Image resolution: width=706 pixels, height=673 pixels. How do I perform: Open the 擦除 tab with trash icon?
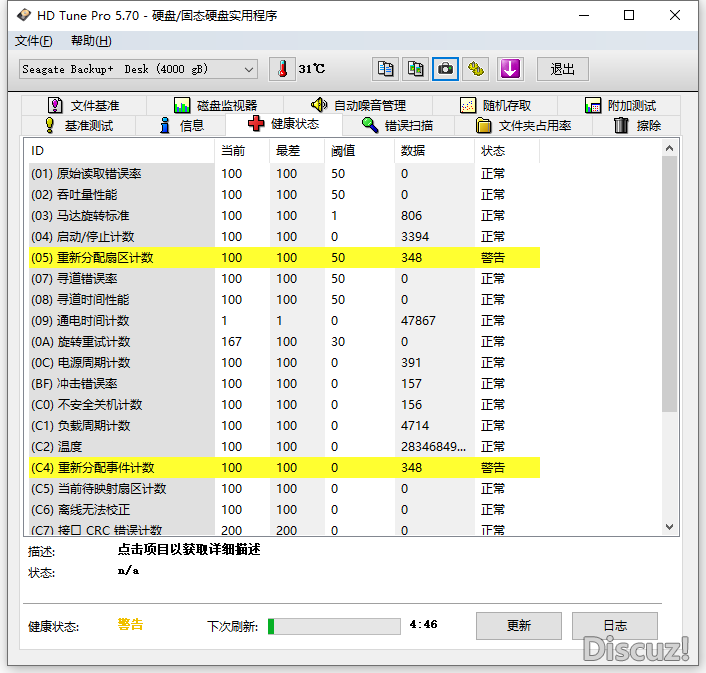[637, 125]
